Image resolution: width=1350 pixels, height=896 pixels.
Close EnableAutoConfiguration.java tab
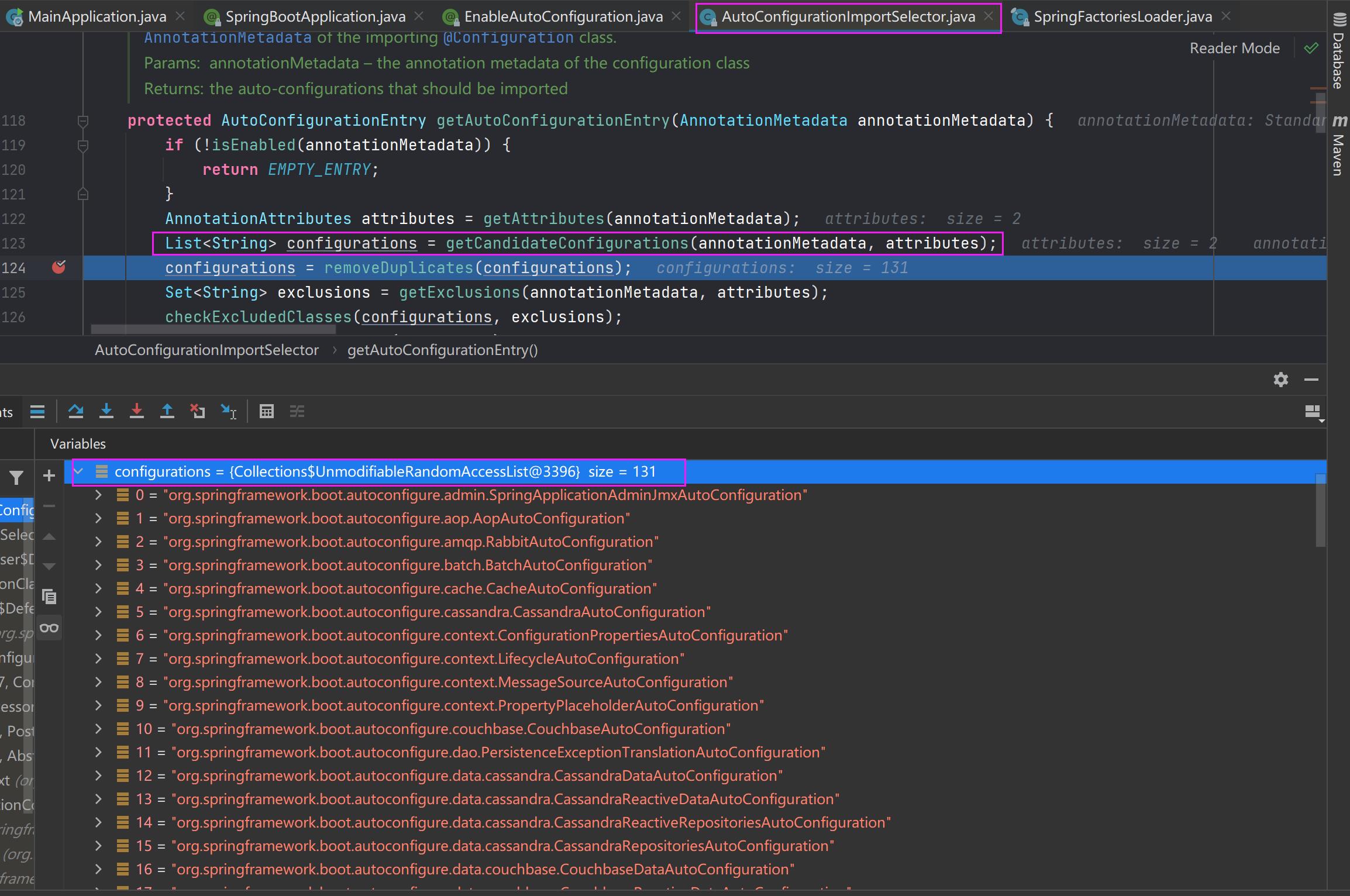(x=676, y=16)
